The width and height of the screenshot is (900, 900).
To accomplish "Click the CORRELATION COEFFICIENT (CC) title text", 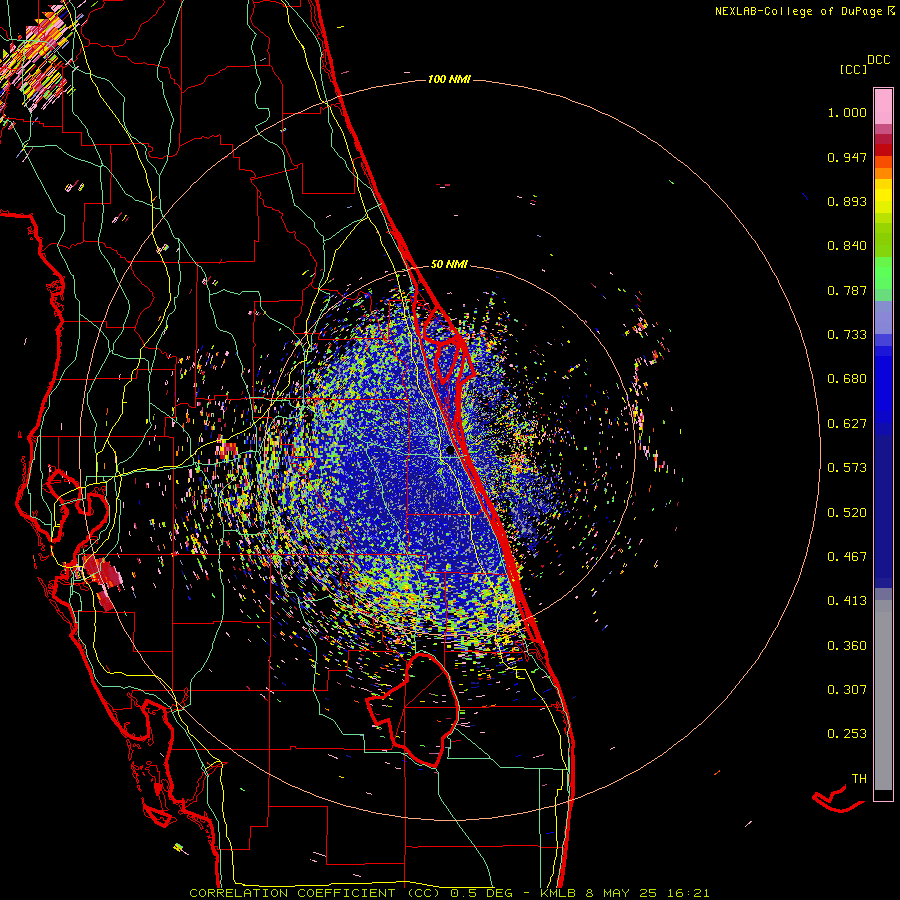I will [315, 893].
